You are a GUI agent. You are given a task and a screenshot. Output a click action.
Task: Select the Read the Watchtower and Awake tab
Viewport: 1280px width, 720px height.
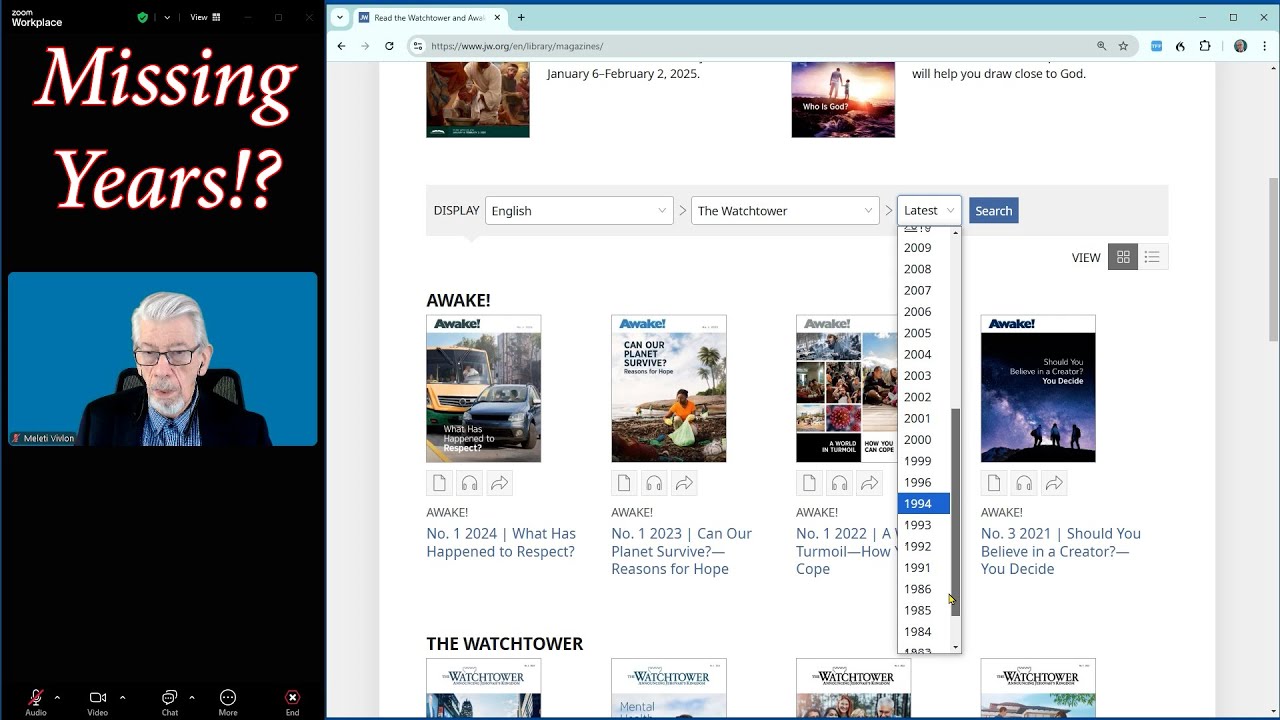pos(430,17)
